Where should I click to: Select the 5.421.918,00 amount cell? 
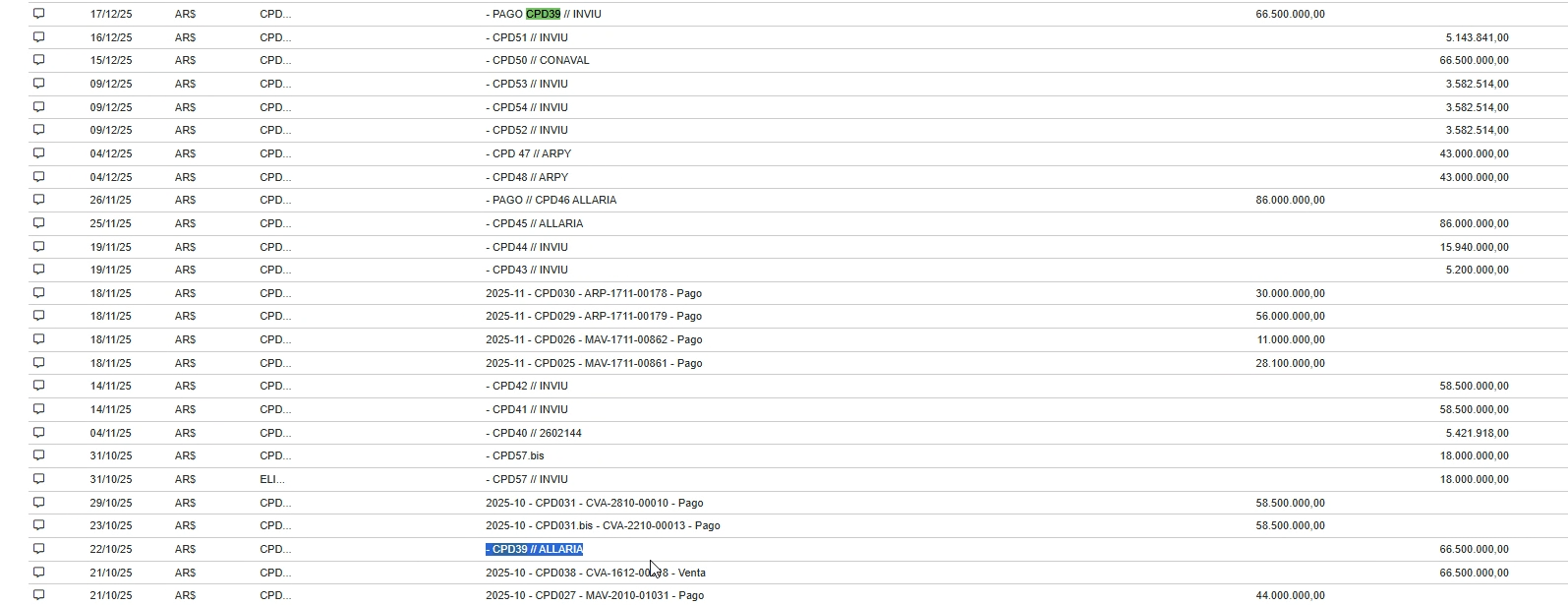1477,433
